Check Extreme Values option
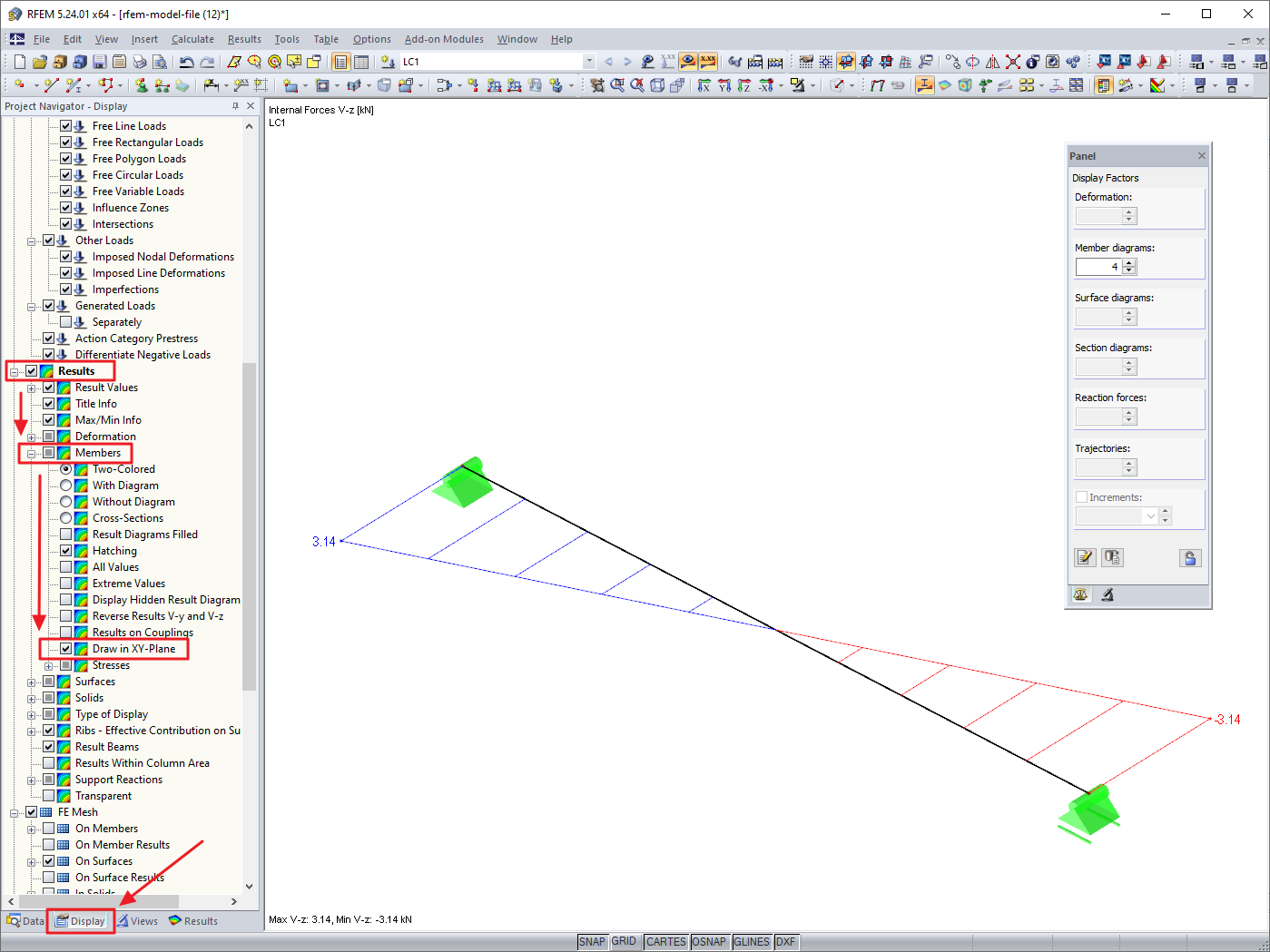This screenshot has height=952, width=1270. point(65,584)
